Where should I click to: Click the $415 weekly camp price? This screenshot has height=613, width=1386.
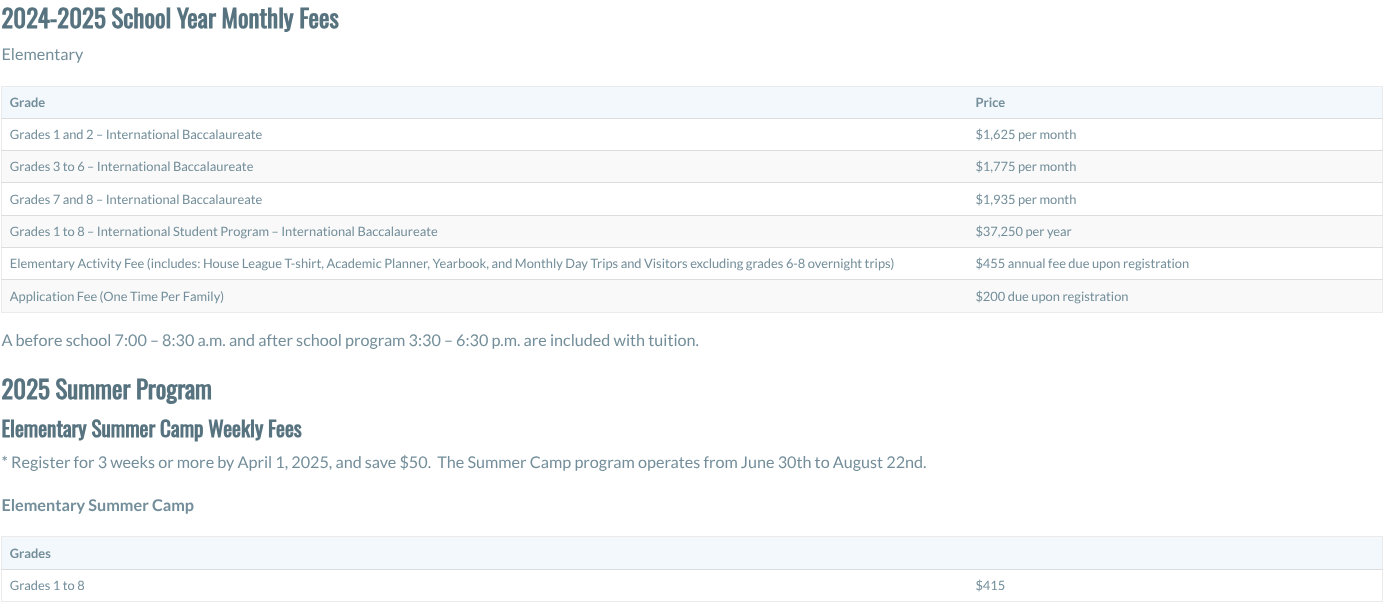click(990, 585)
